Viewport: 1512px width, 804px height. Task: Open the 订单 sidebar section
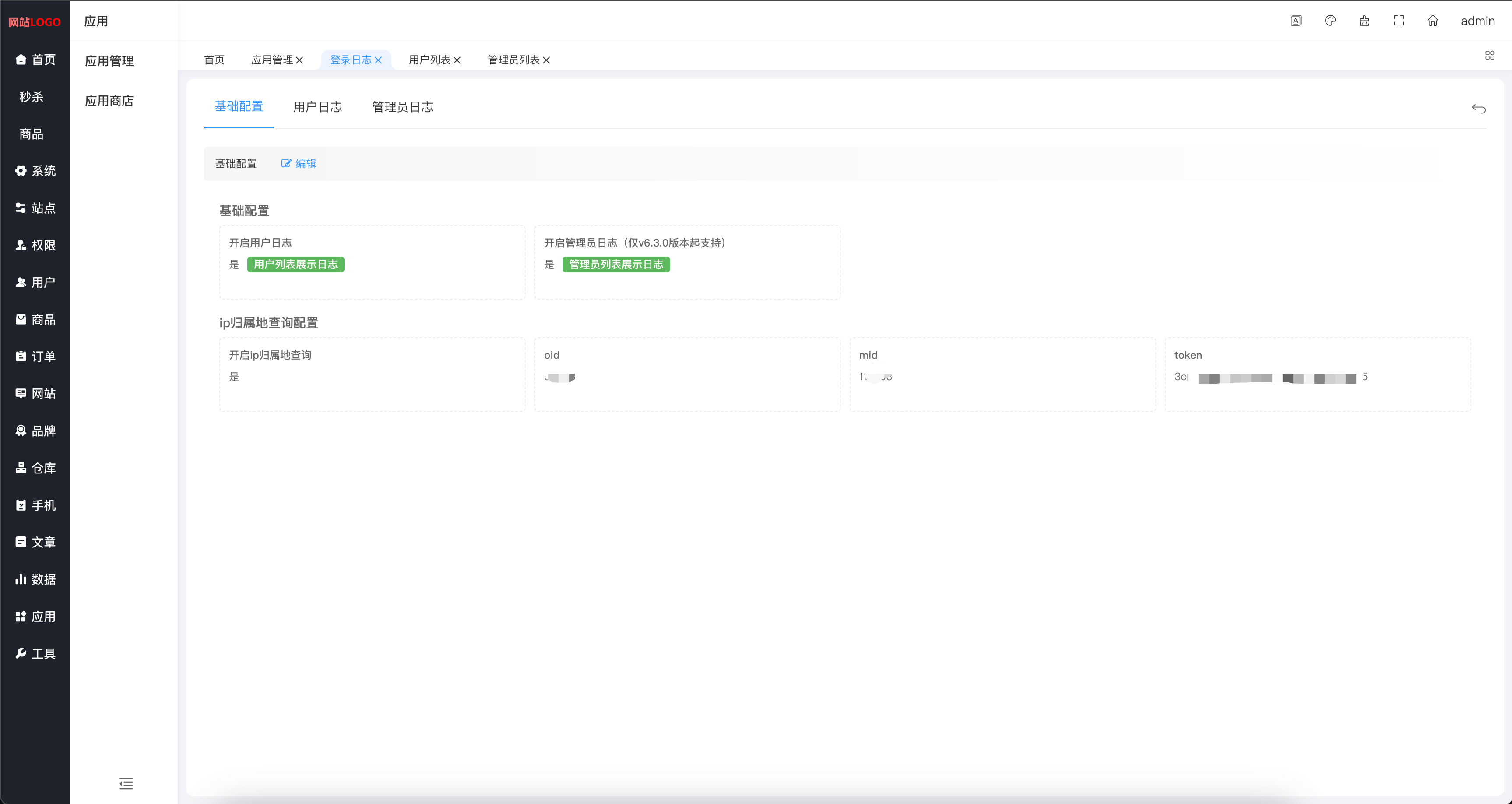coord(35,356)
